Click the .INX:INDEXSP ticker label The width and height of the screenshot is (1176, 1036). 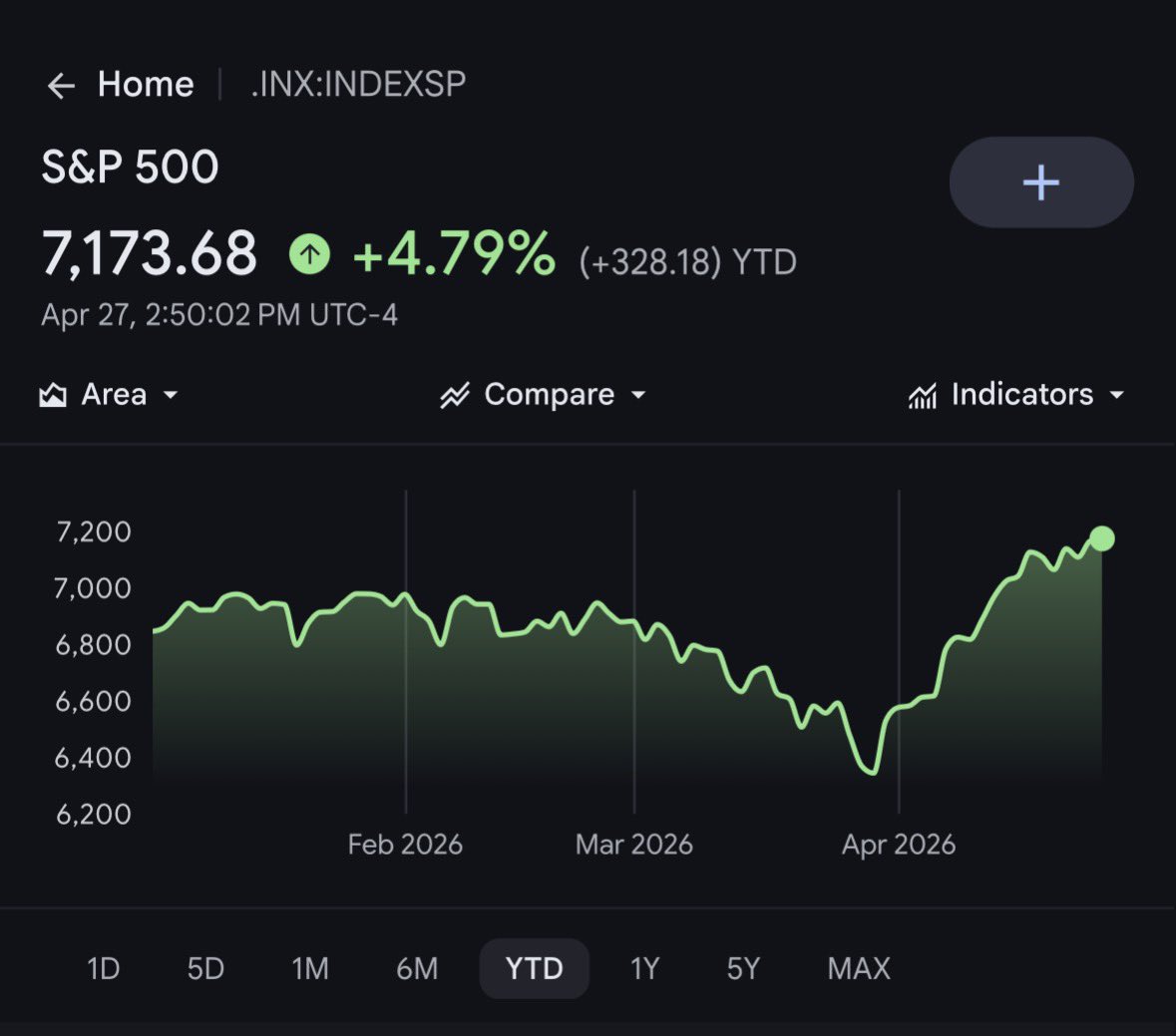(x=358, y=84)
